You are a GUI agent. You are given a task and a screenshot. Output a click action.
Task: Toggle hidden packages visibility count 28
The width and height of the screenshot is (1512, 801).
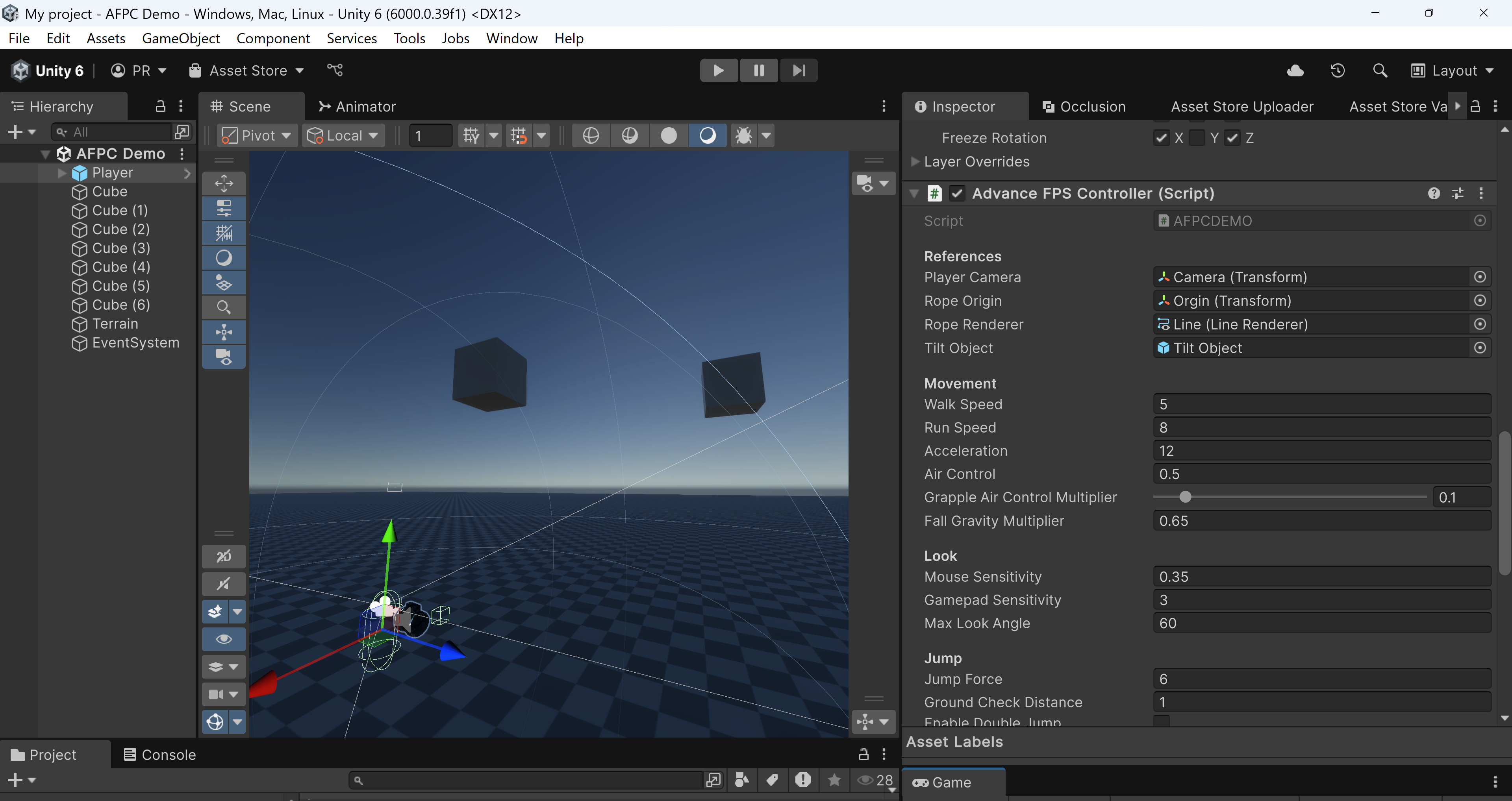(x=875, y=780)
